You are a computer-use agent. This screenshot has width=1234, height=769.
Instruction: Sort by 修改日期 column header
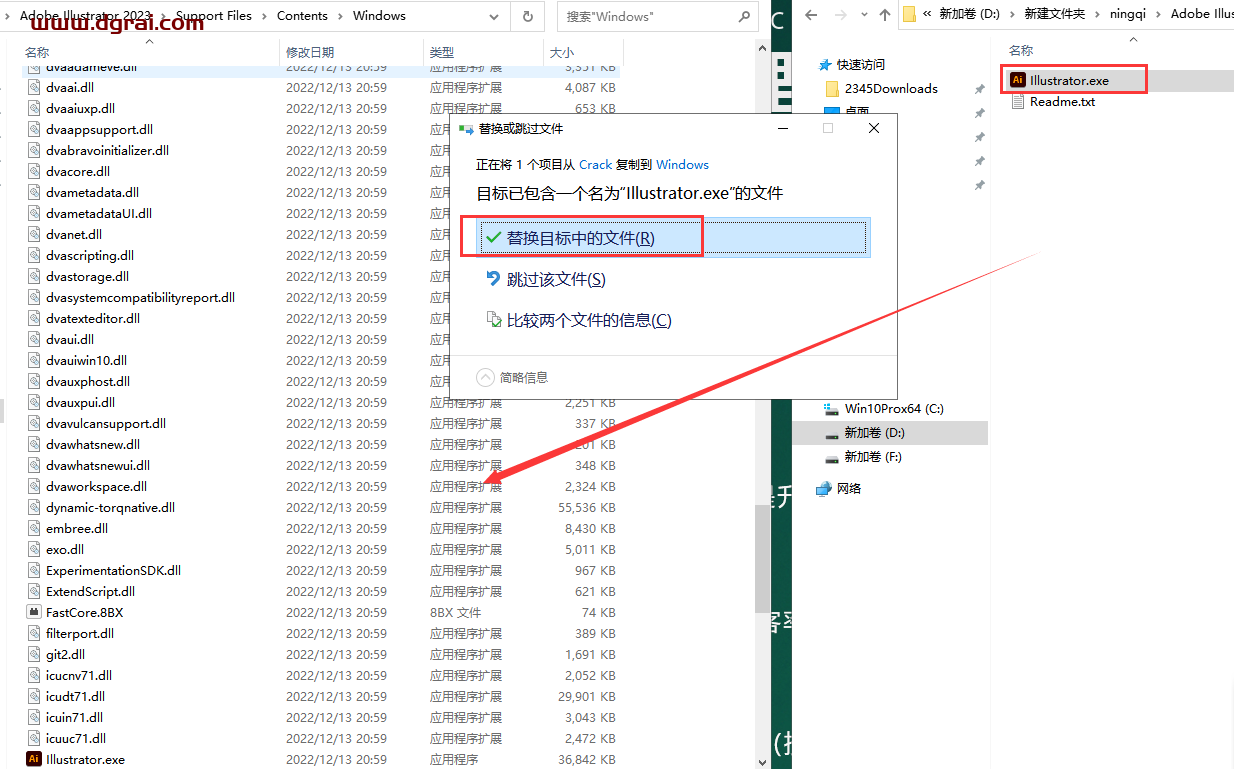click(x=310, y=52)
